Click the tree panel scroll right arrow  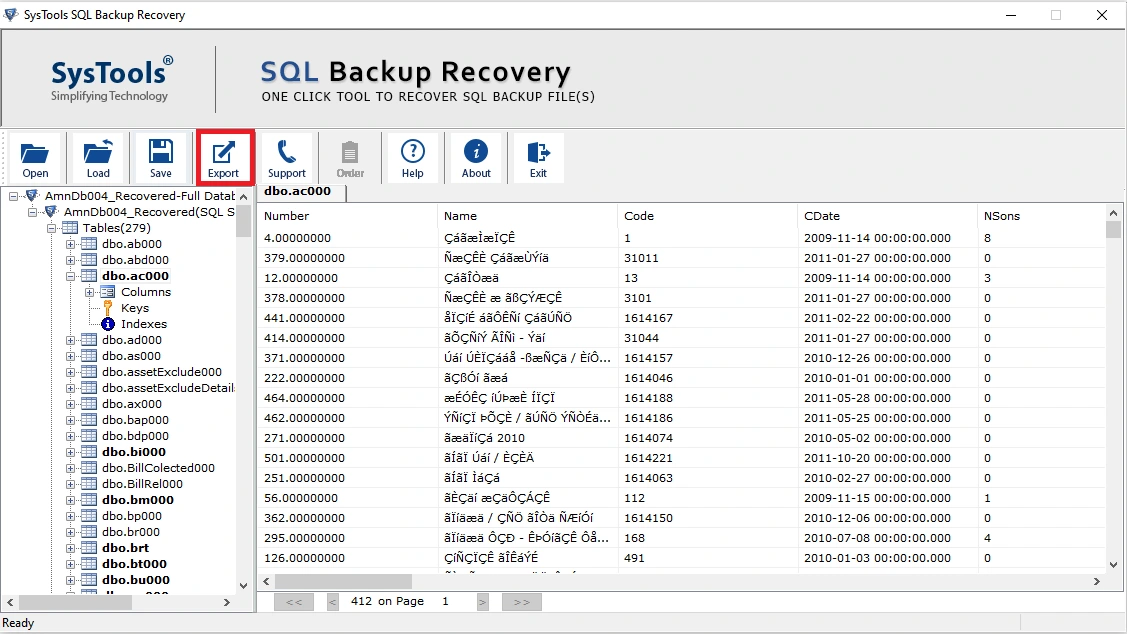click(227, 602)
